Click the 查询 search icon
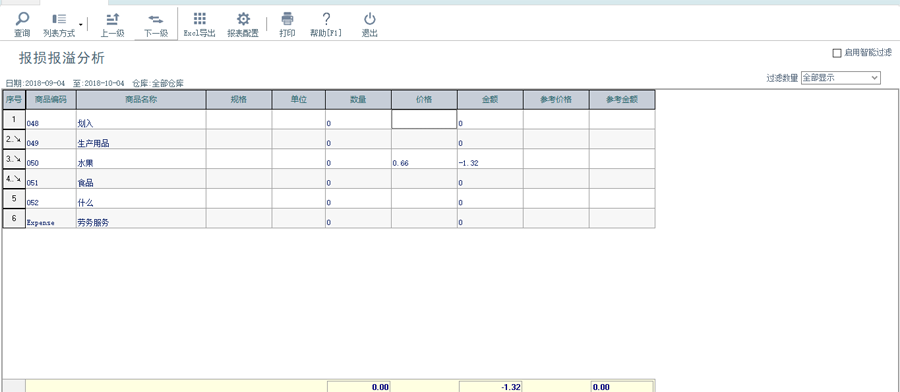 tap(22, 19)
